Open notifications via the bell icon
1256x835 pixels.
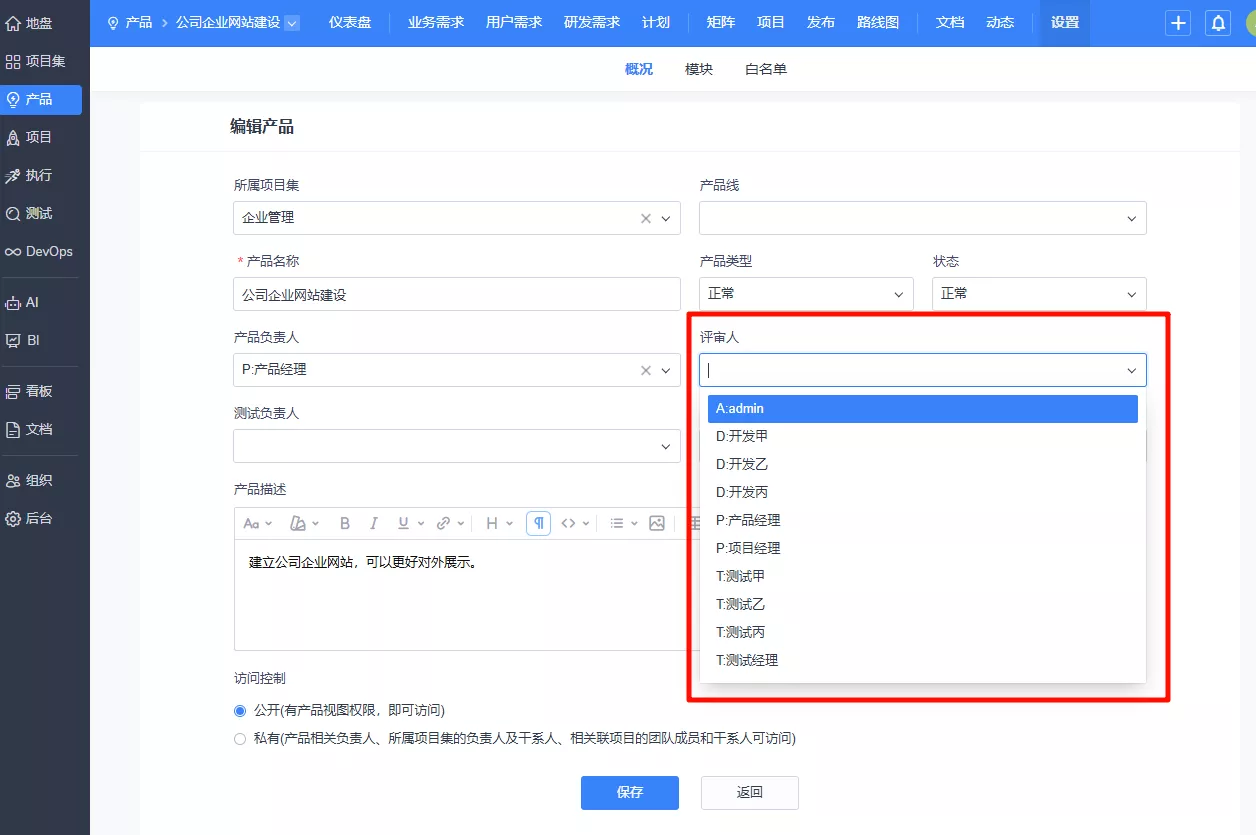1218,23
